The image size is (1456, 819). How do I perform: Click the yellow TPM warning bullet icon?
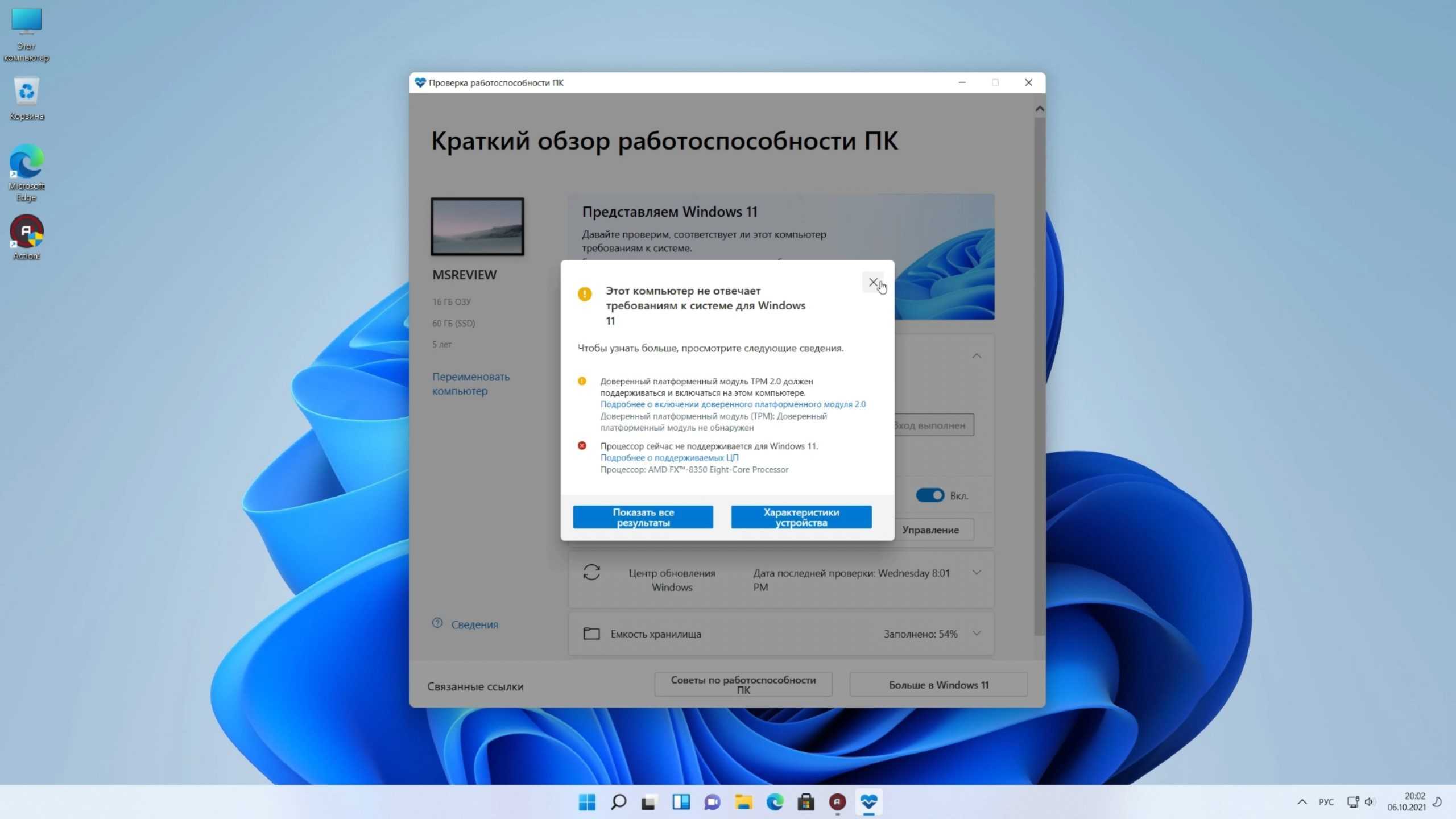point(582,381)
